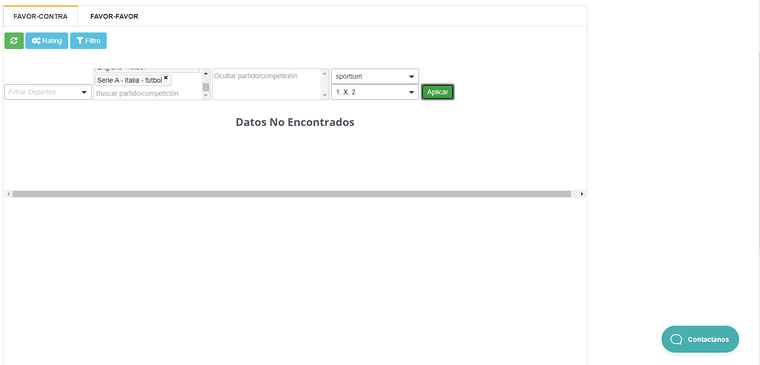The width and height of the screenshot is (760, 365).
Task: Open the Contactanos chat widget
Action: point(700,339)
